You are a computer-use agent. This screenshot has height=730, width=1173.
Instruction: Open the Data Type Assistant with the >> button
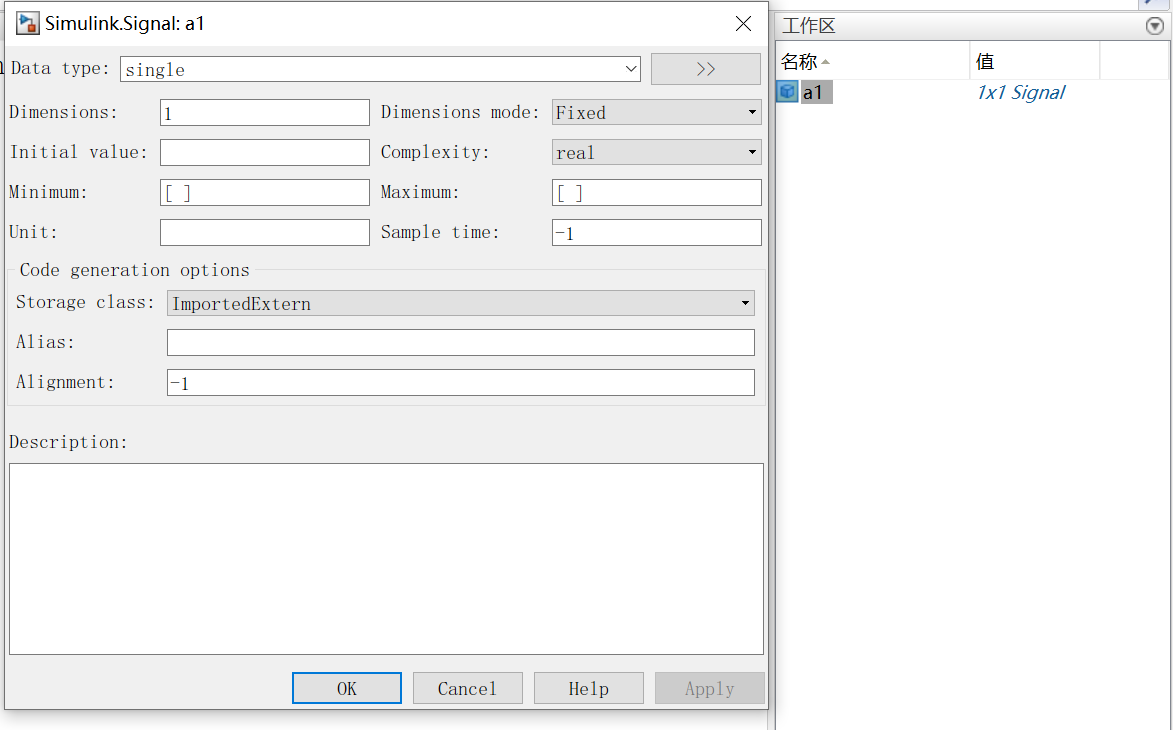(705, 69)
